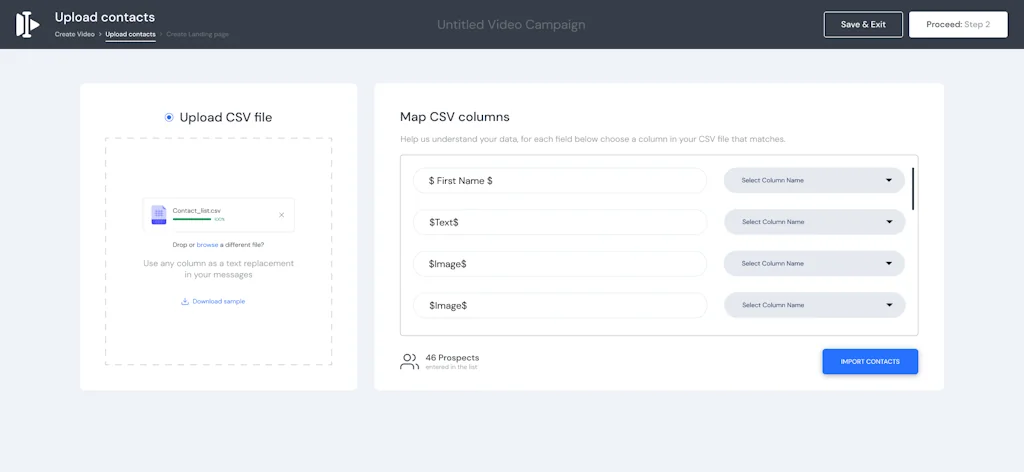This screenshot has height=472, width=1024.
Task: Select the Upload CSV file radio button
Action: coord(169,118)
